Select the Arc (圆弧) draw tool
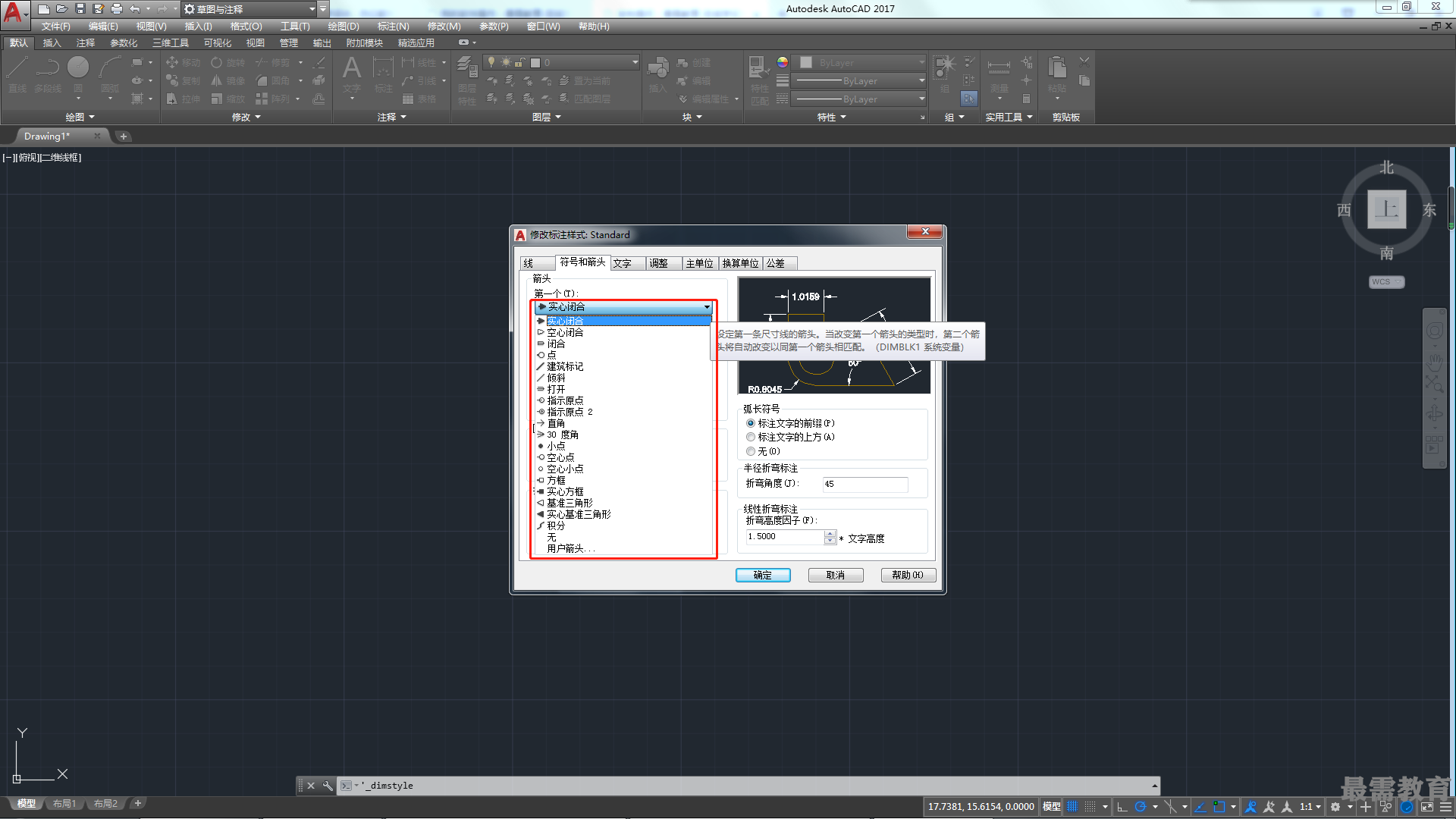The image size is (1456, 819). coord(110,74)
